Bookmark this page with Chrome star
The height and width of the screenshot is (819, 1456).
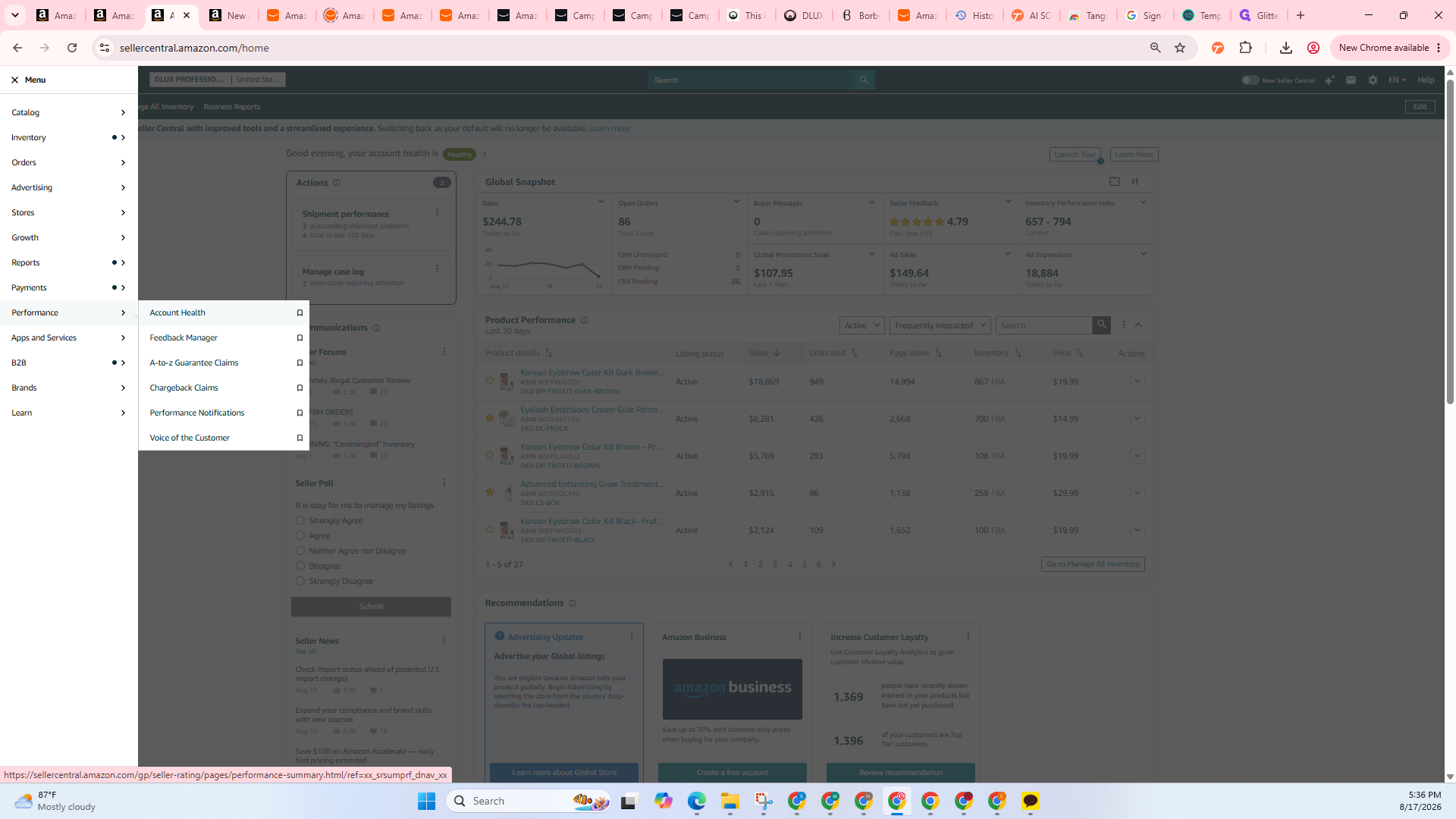coord(1180,48)
